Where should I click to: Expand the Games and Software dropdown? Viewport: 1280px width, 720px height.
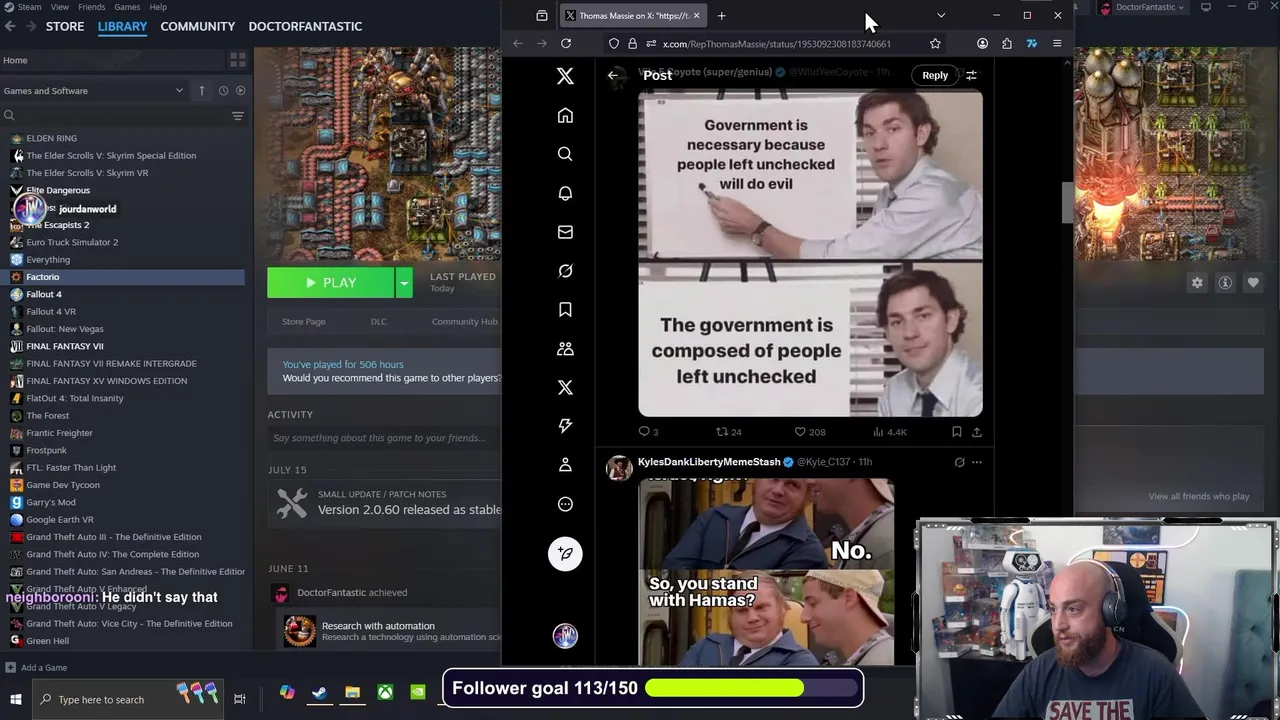pos(179,90)
